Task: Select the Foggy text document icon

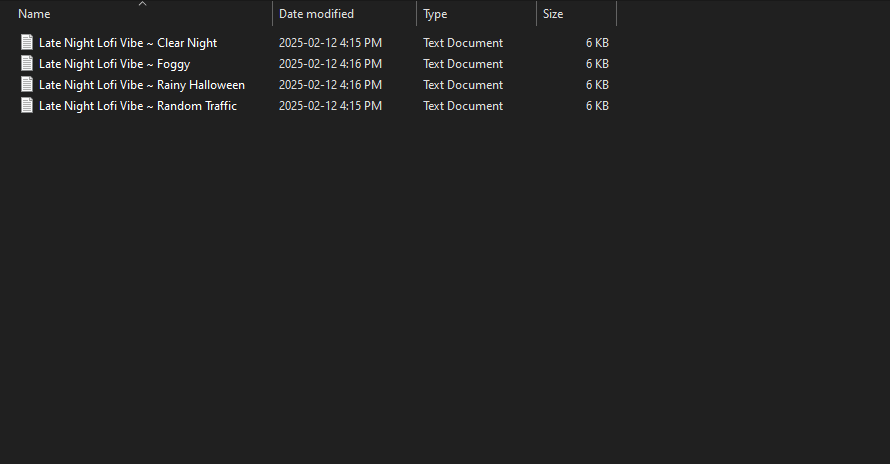Action: coord(27,64)
